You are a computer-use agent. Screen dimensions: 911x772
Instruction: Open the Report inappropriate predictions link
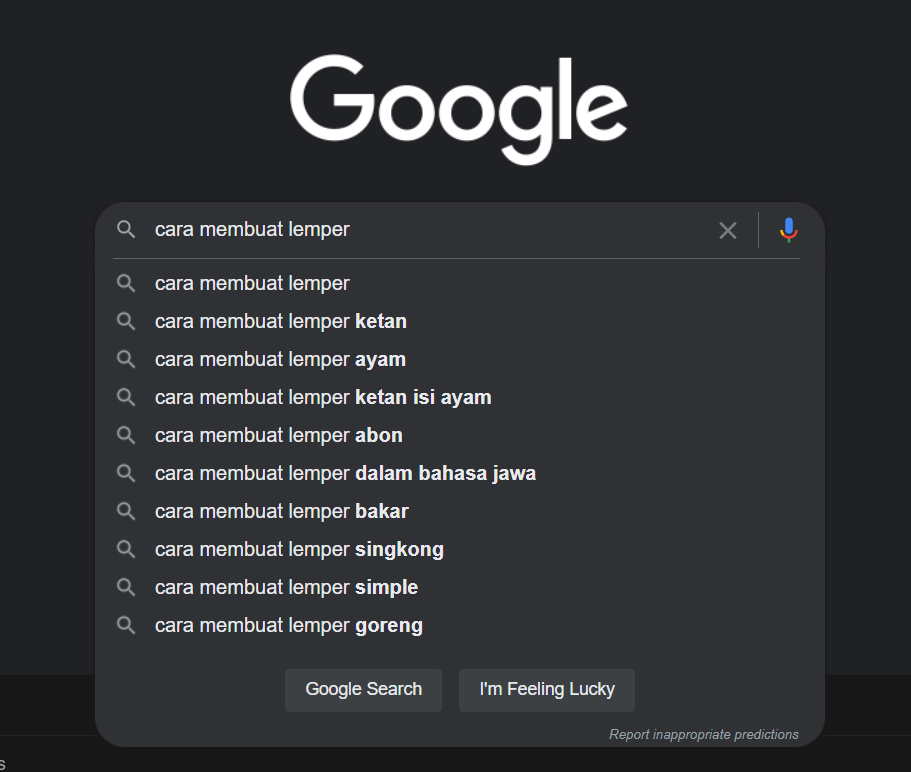click(704, 735)
